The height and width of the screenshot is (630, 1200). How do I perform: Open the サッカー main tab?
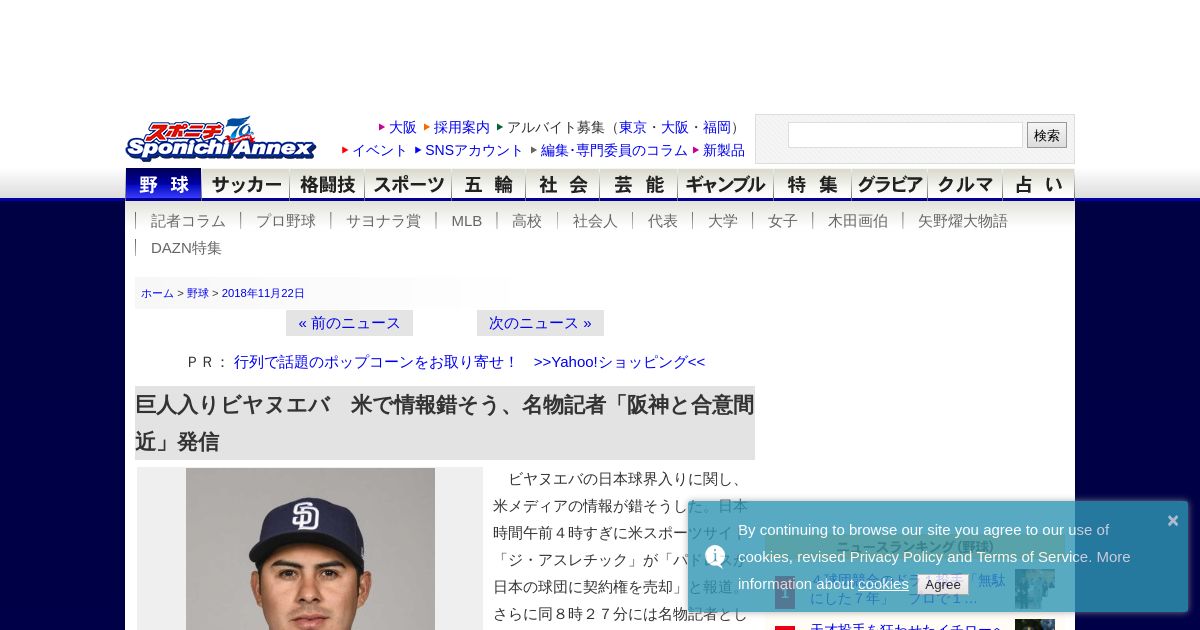click(x=246, y=184)
